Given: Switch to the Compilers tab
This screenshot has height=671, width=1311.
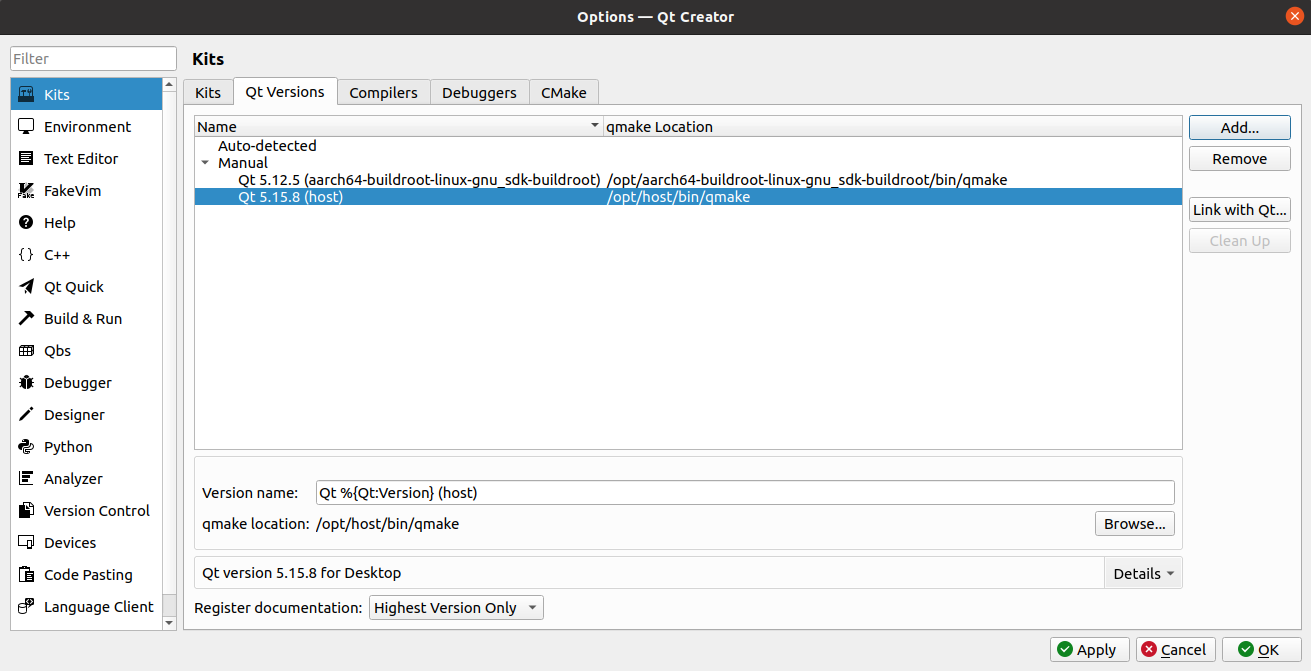Looking at the screenshot, I should click(x=384, y=92).
